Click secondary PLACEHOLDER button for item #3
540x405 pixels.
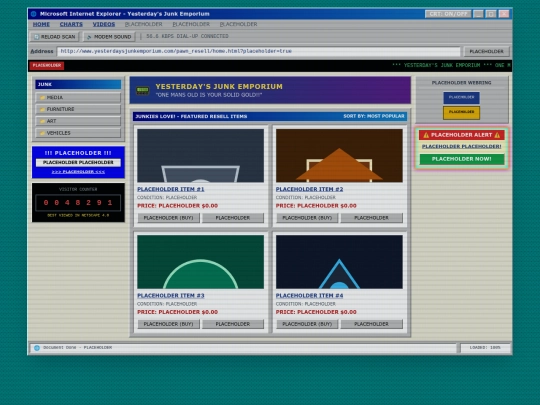(233, 324)
